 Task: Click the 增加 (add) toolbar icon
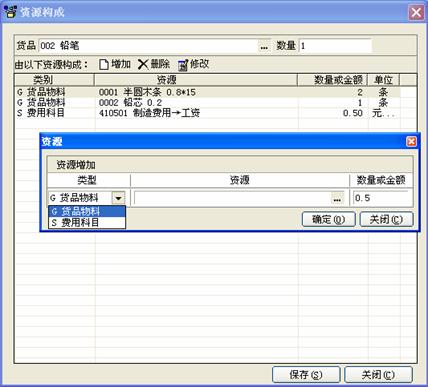[x=104, y=64]
